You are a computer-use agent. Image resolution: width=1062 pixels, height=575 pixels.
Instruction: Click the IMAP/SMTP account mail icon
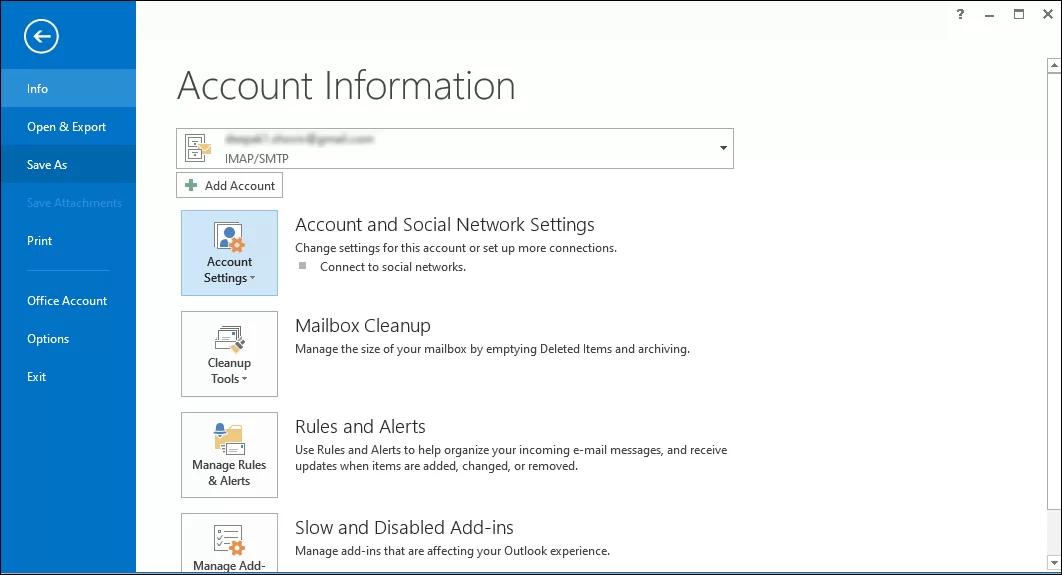pos(198,148)
